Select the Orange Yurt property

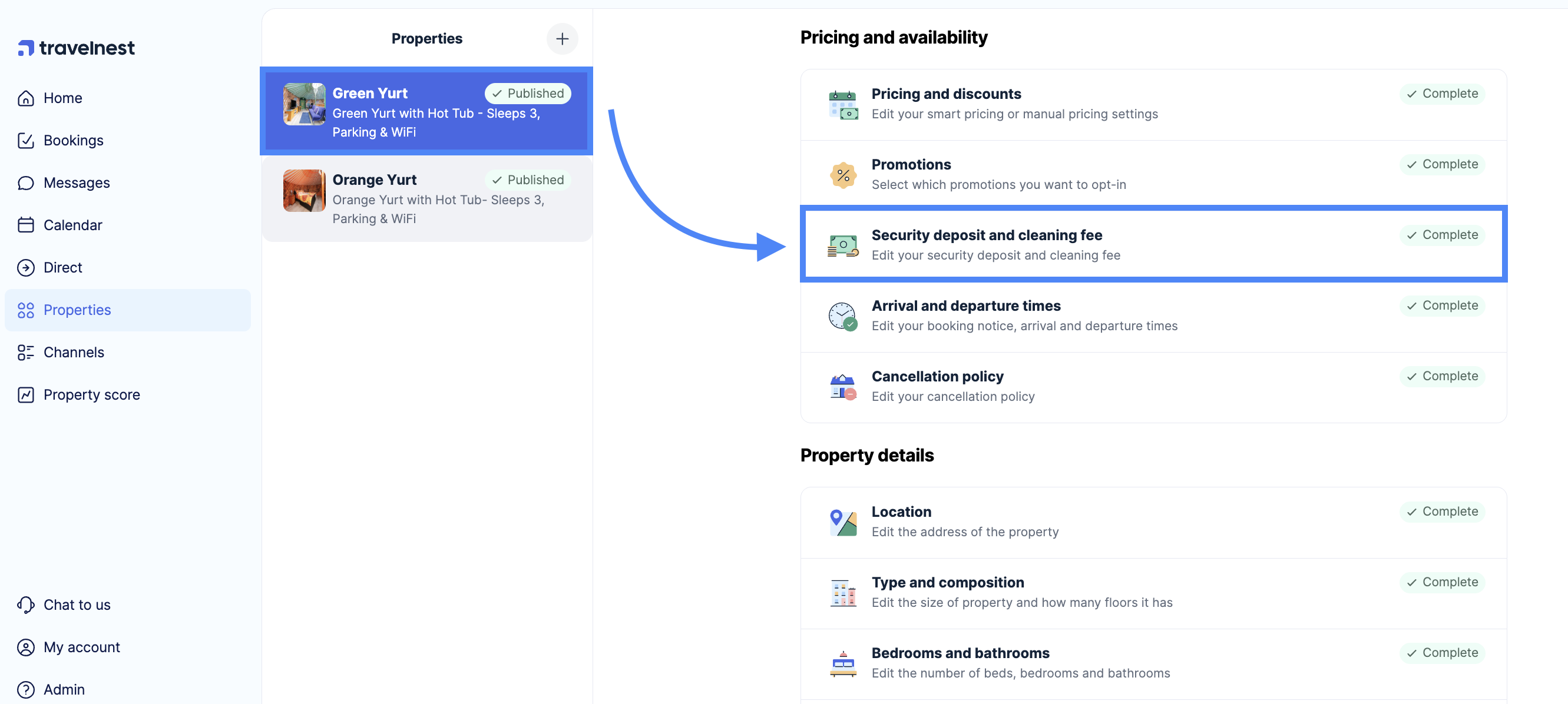point(426,198)
